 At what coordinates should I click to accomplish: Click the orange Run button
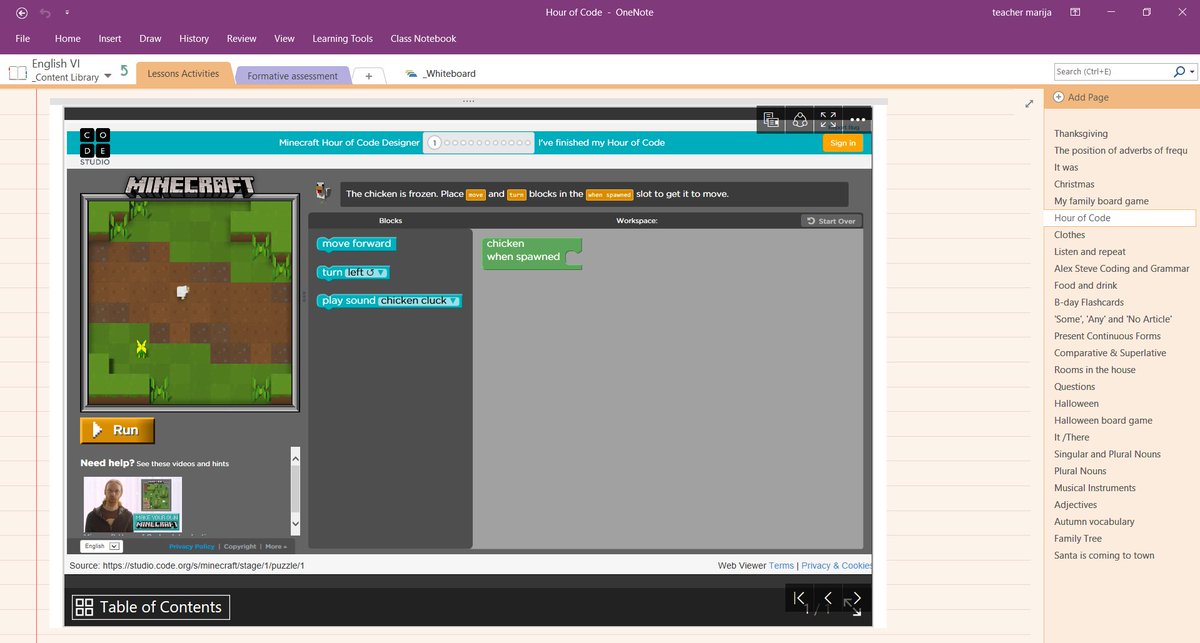tap(117, 430)
